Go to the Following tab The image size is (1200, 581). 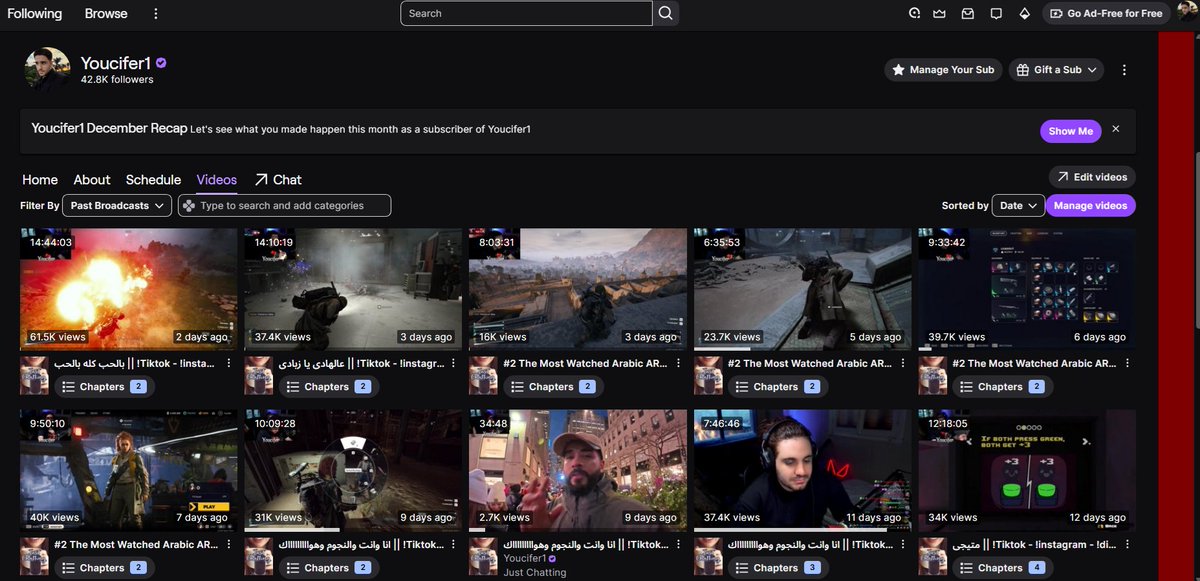35,14
